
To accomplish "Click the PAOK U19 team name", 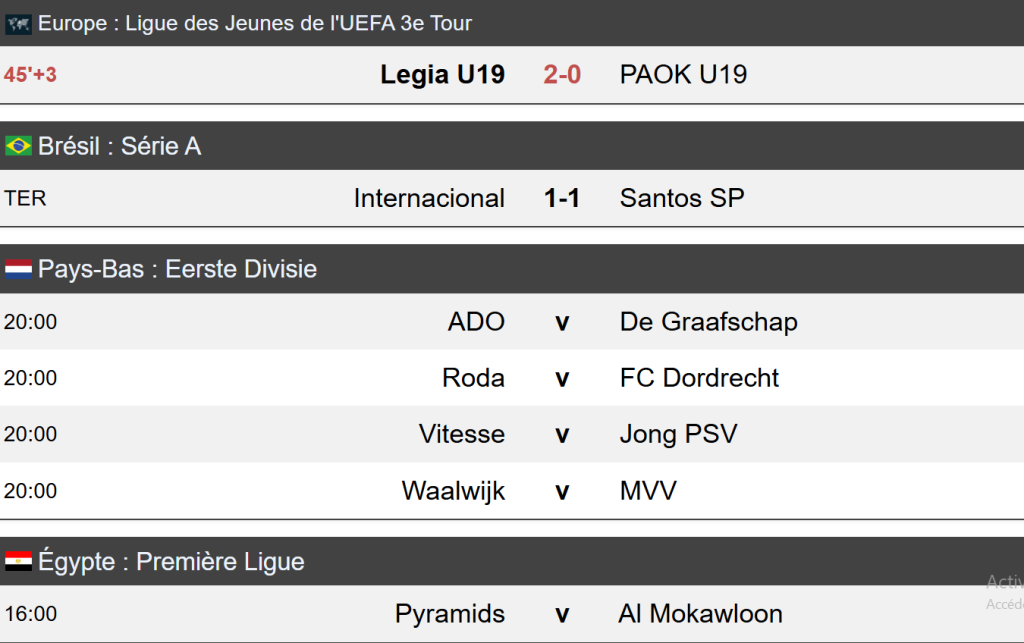I will (x=683, y=75).
